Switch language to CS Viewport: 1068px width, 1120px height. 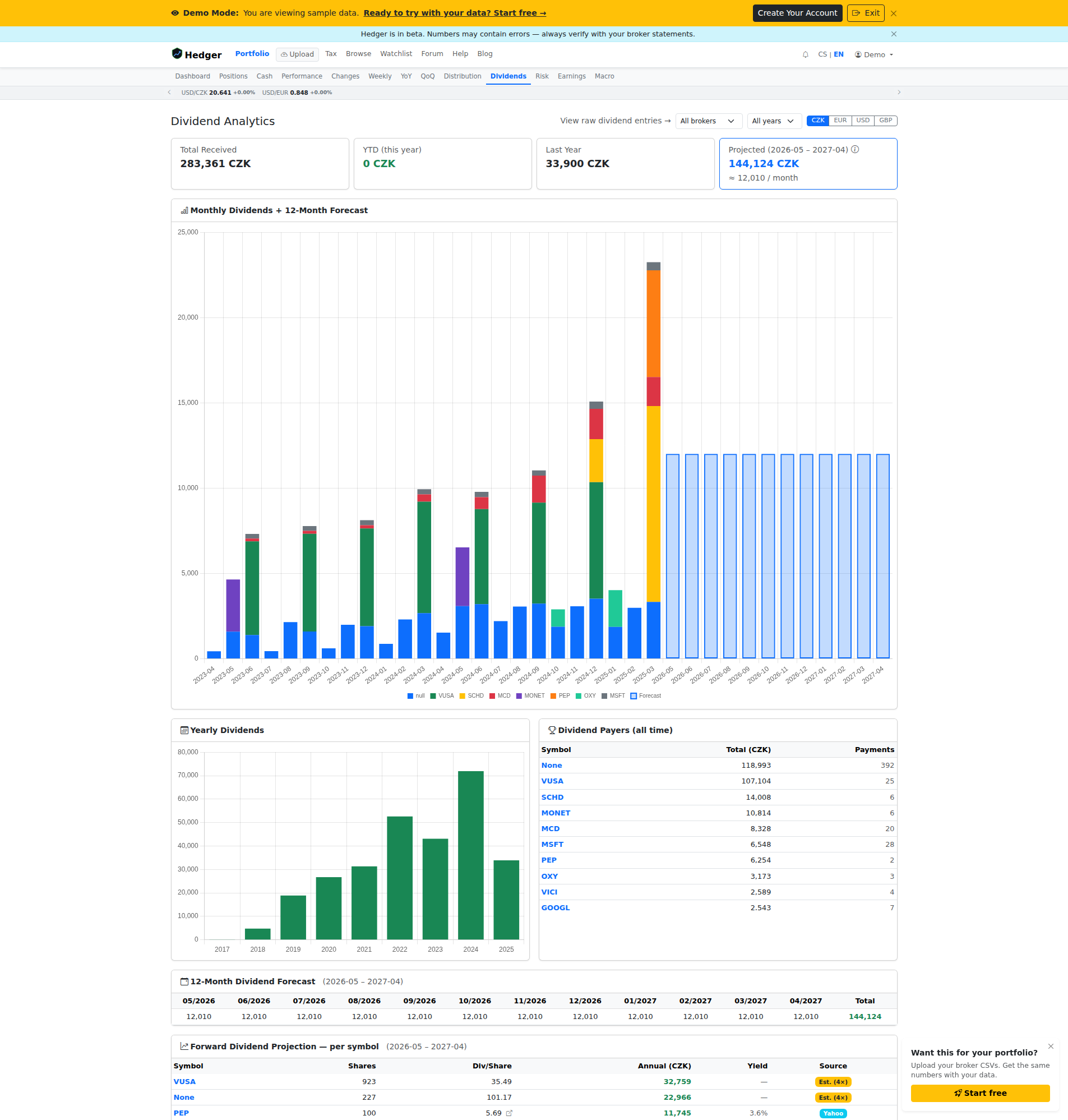[822, 54]
